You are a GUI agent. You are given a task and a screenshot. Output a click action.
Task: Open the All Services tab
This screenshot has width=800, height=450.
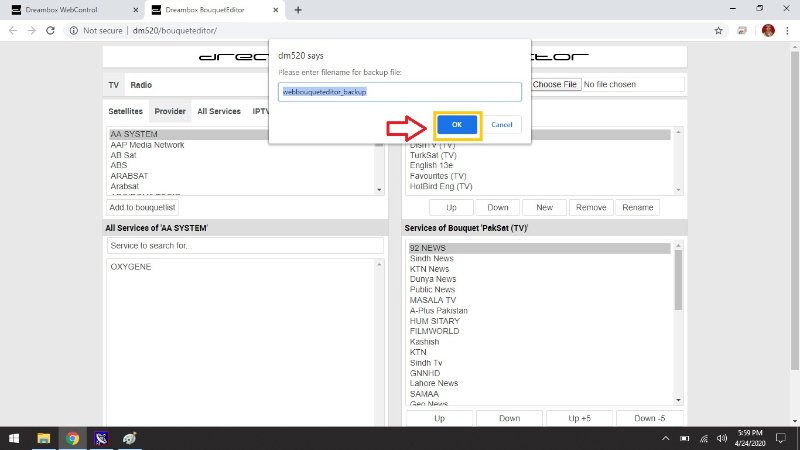click(219, 111)
